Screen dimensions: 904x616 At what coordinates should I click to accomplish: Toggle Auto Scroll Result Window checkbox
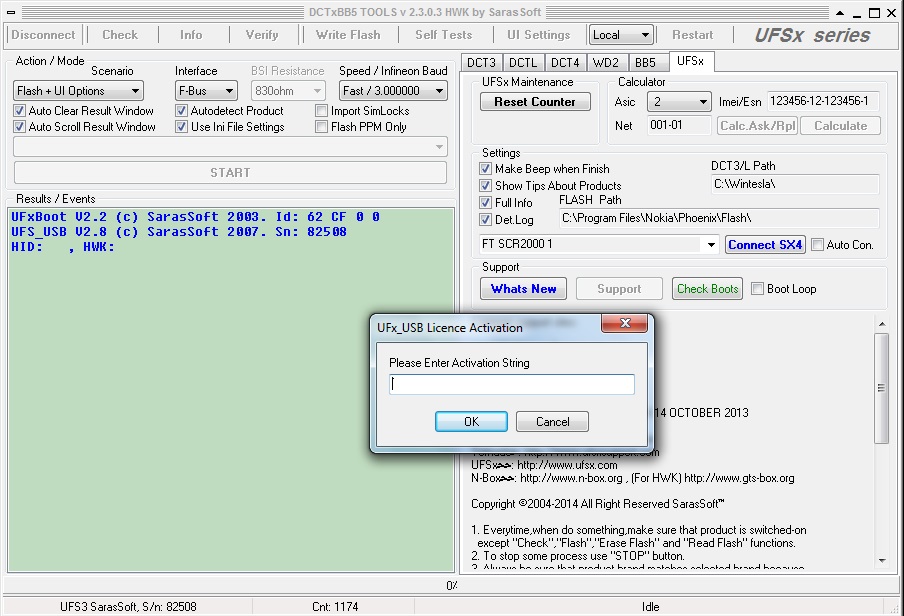click(x=20, y=127)
